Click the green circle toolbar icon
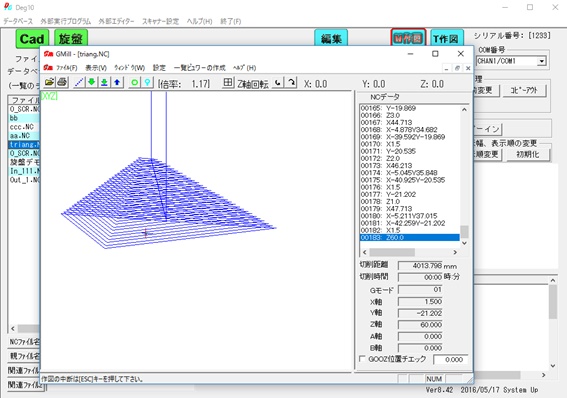567x398 pixels. coord(134,82)
